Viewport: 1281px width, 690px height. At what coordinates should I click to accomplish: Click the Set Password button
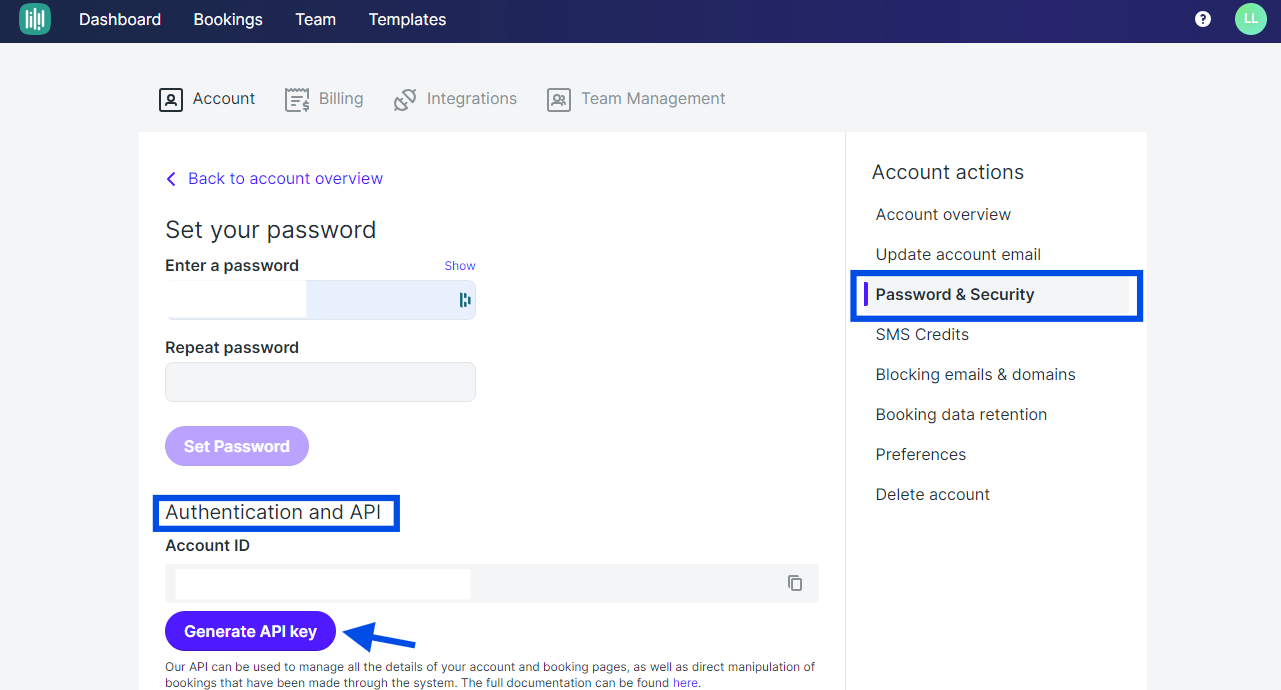pos(236,446)
